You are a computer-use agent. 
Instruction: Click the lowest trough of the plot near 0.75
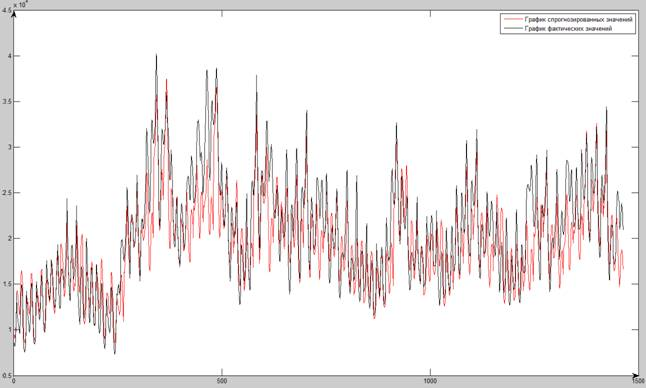[x=115, y=353]
